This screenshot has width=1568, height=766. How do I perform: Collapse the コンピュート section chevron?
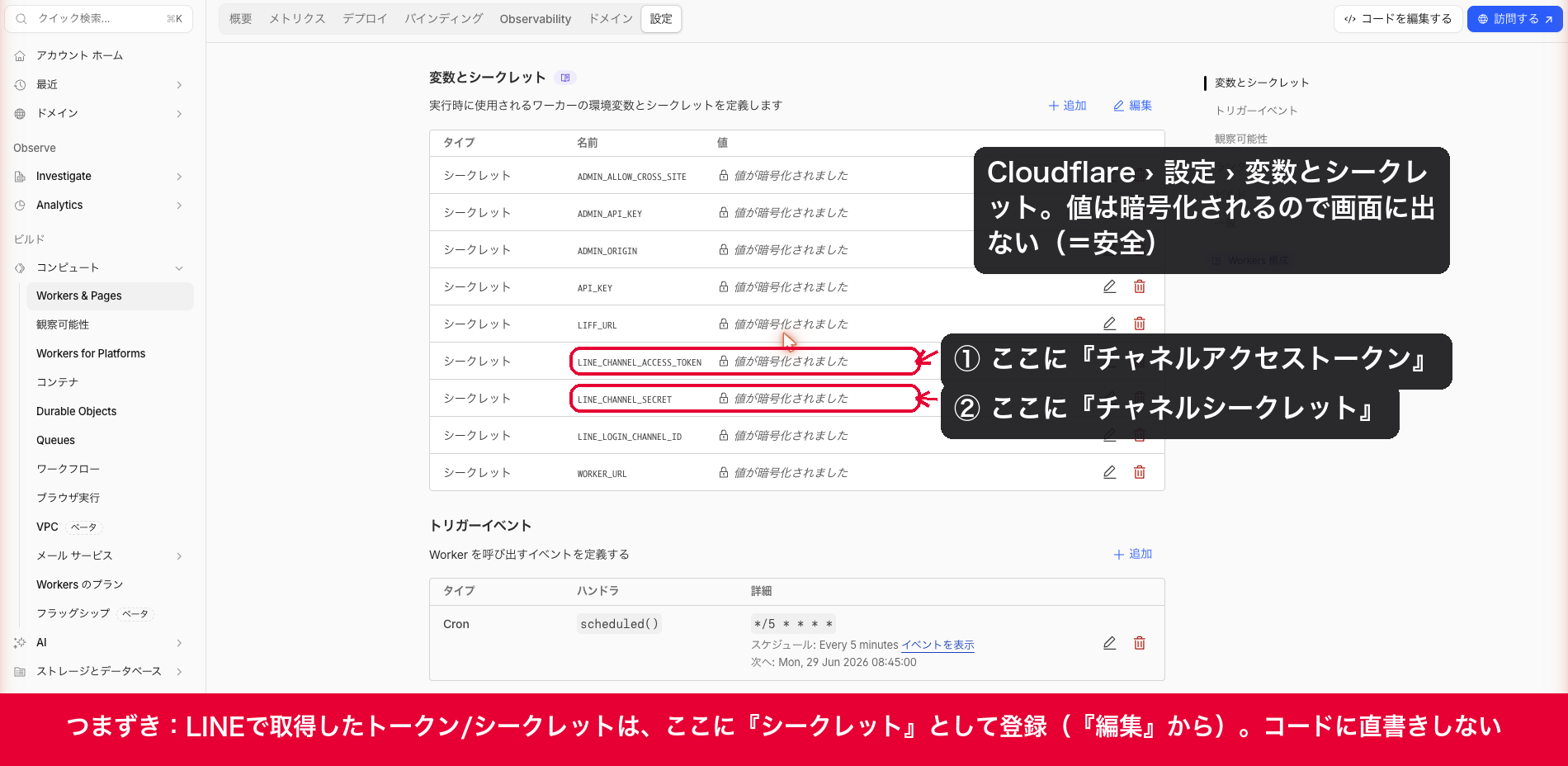click(179, 268)
